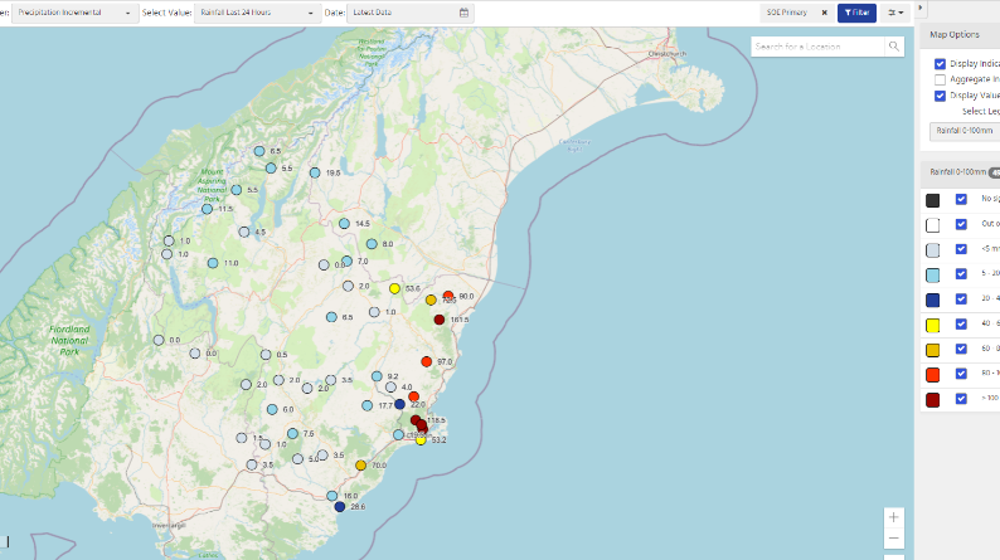Open the settings sliders dropdown menu
1000x560 pixels.
[x=896, y=13]
